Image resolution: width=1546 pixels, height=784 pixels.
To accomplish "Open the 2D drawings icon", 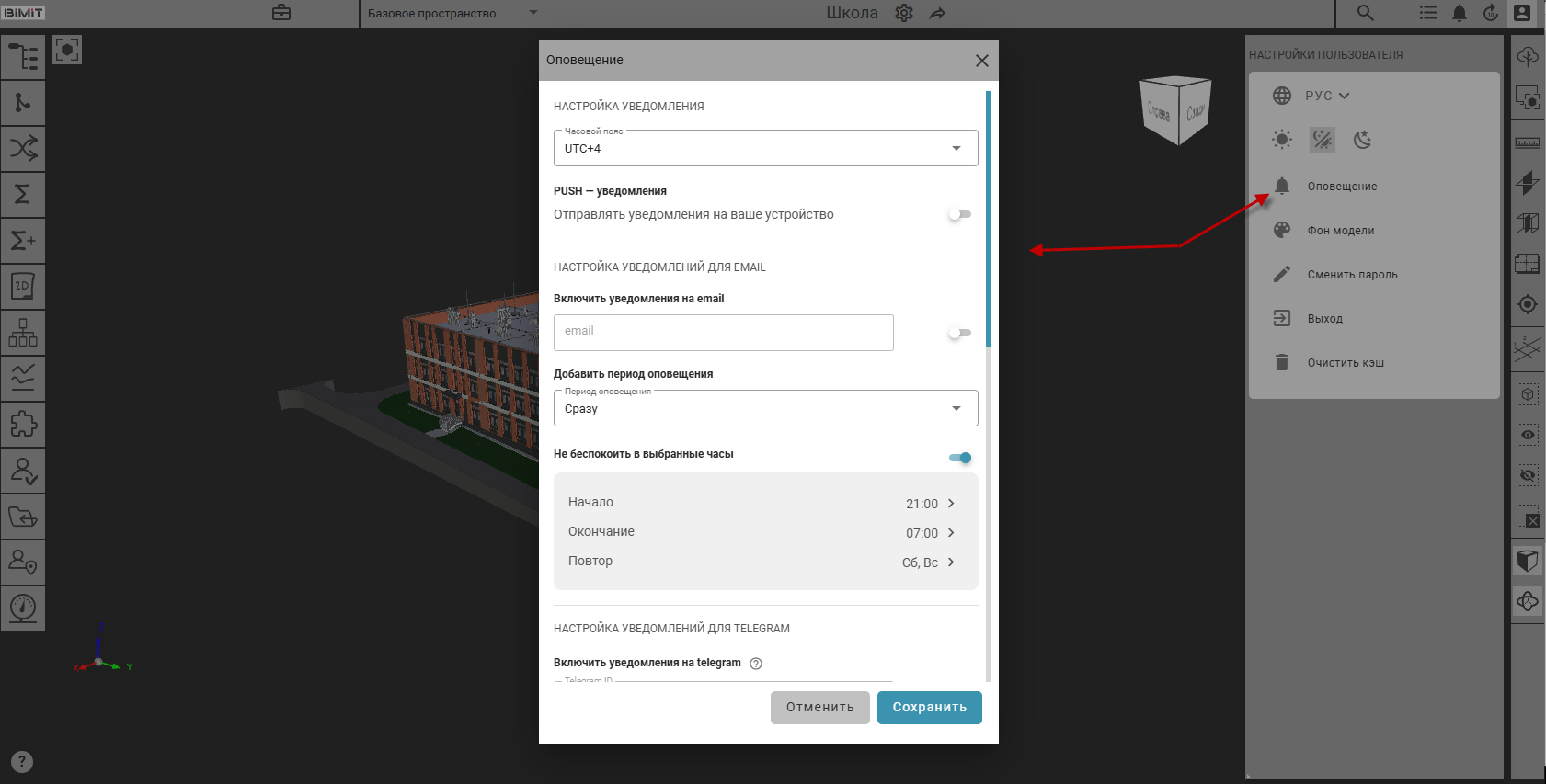I will click(23, 286).
